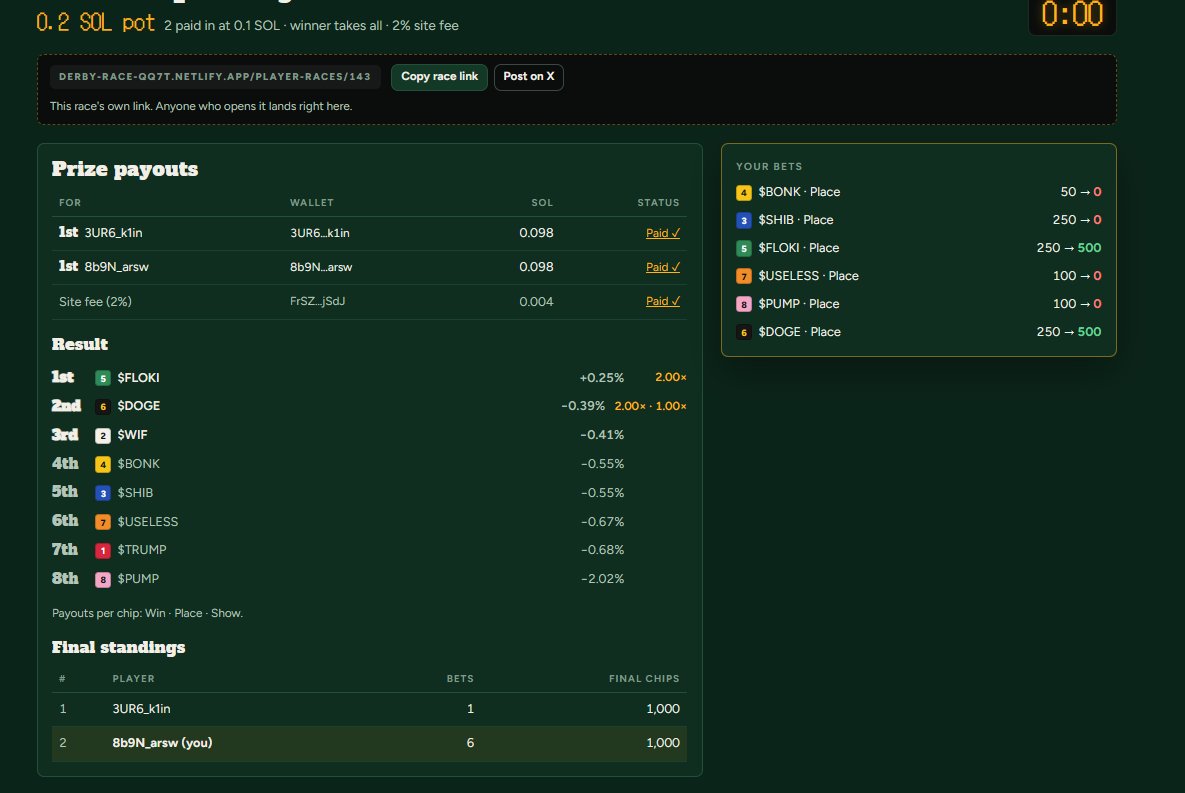Click the 100 → 0 result for $USELESS bet
The width and height of the screenshot is (1185, 793).
tap(1077, 276)
